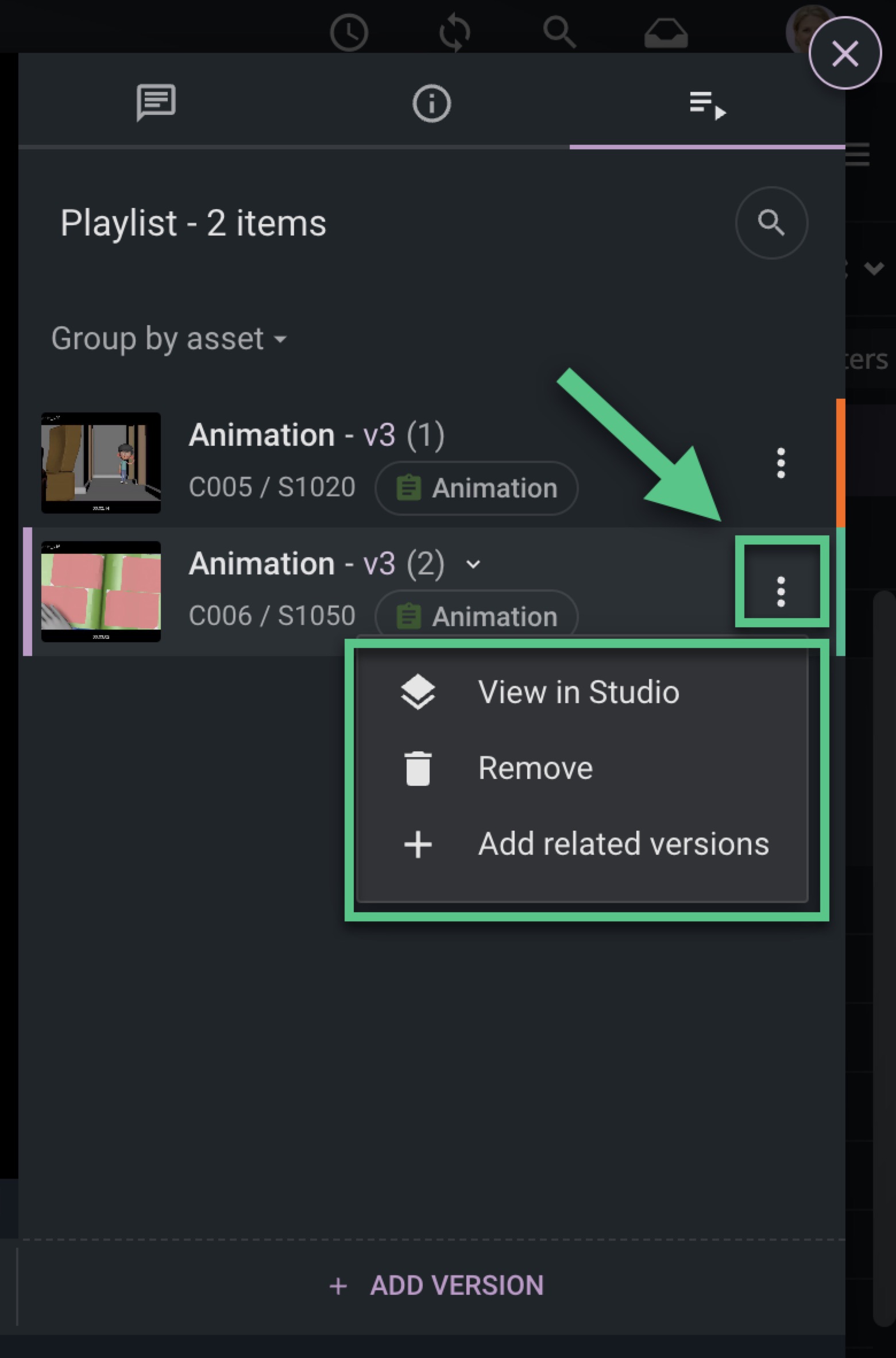Open the info tab in the panel

(x=431, y=103)
